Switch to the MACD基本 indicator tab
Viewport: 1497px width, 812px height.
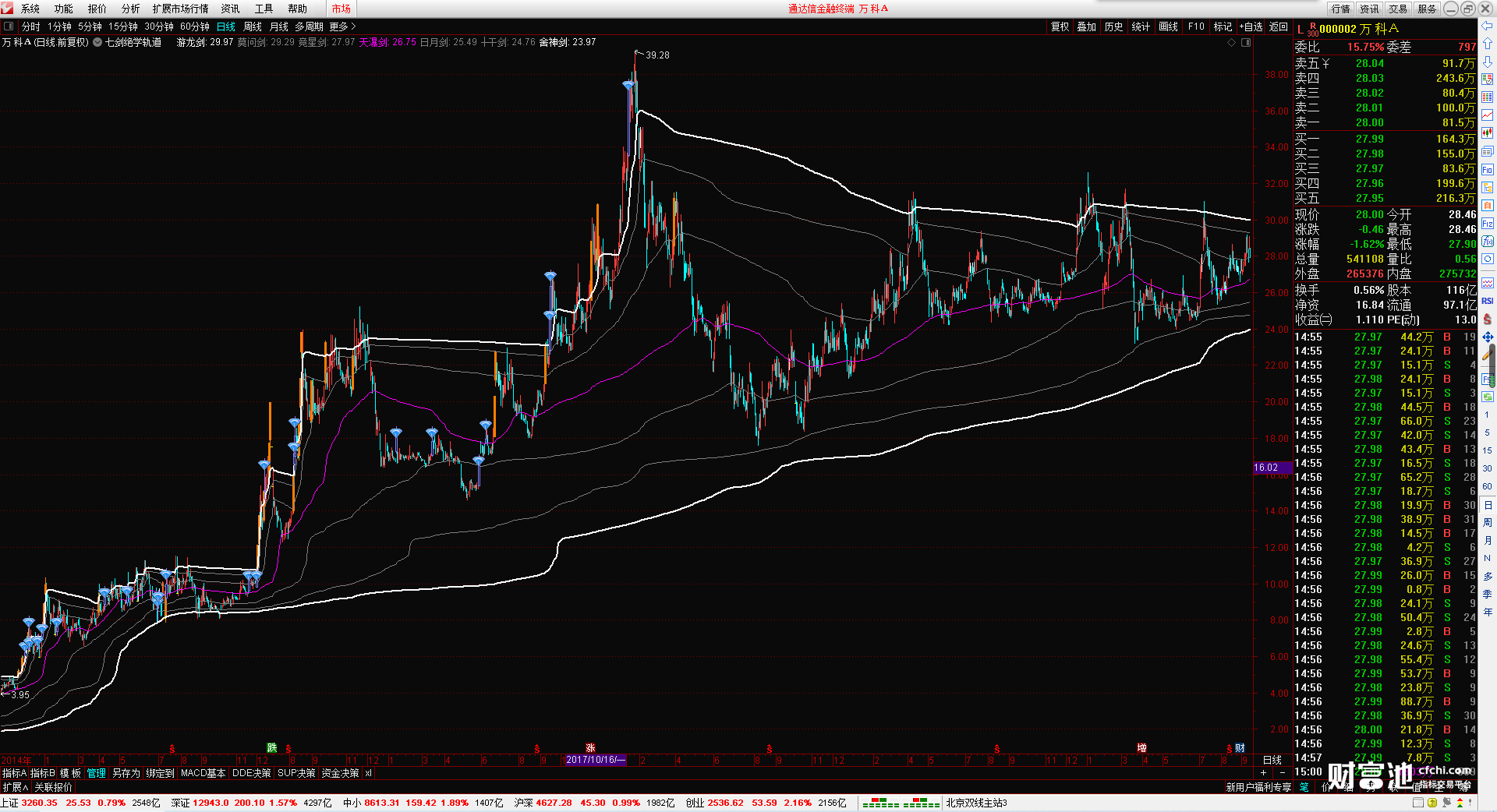pos(203,773)
